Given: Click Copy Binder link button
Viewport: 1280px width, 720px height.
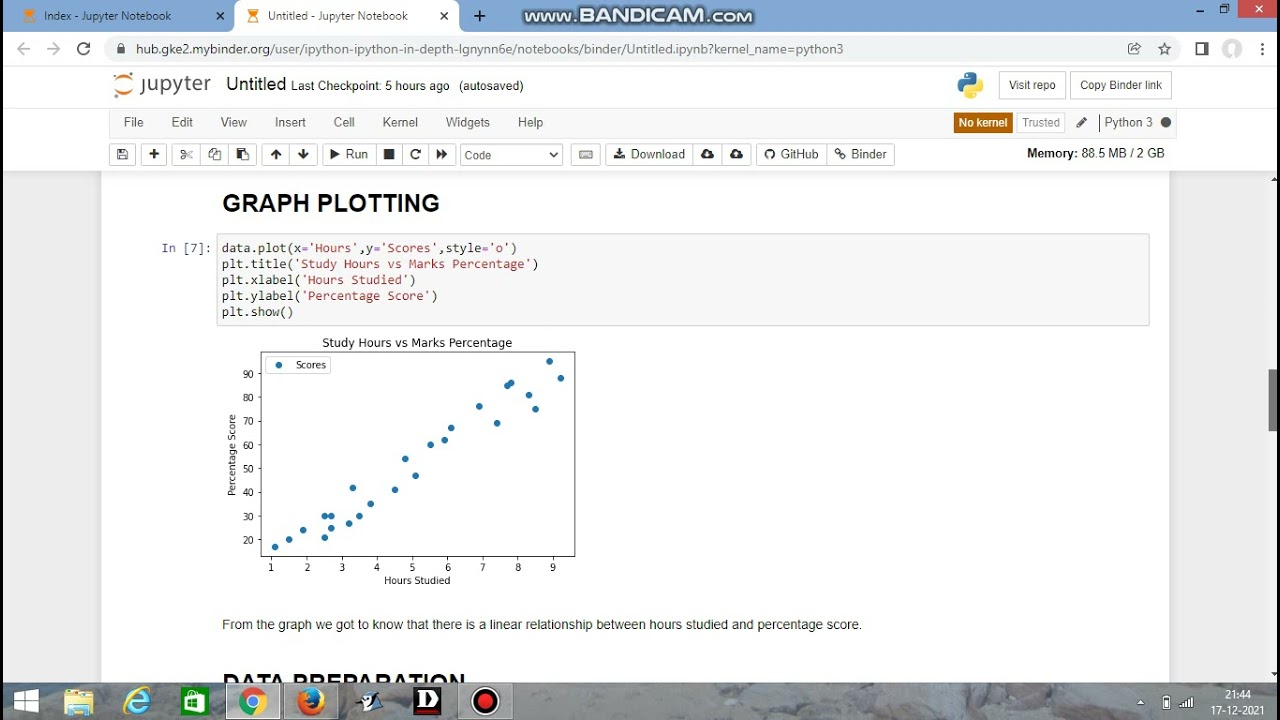Looking at the screenshot, I should click(1120, 85).
